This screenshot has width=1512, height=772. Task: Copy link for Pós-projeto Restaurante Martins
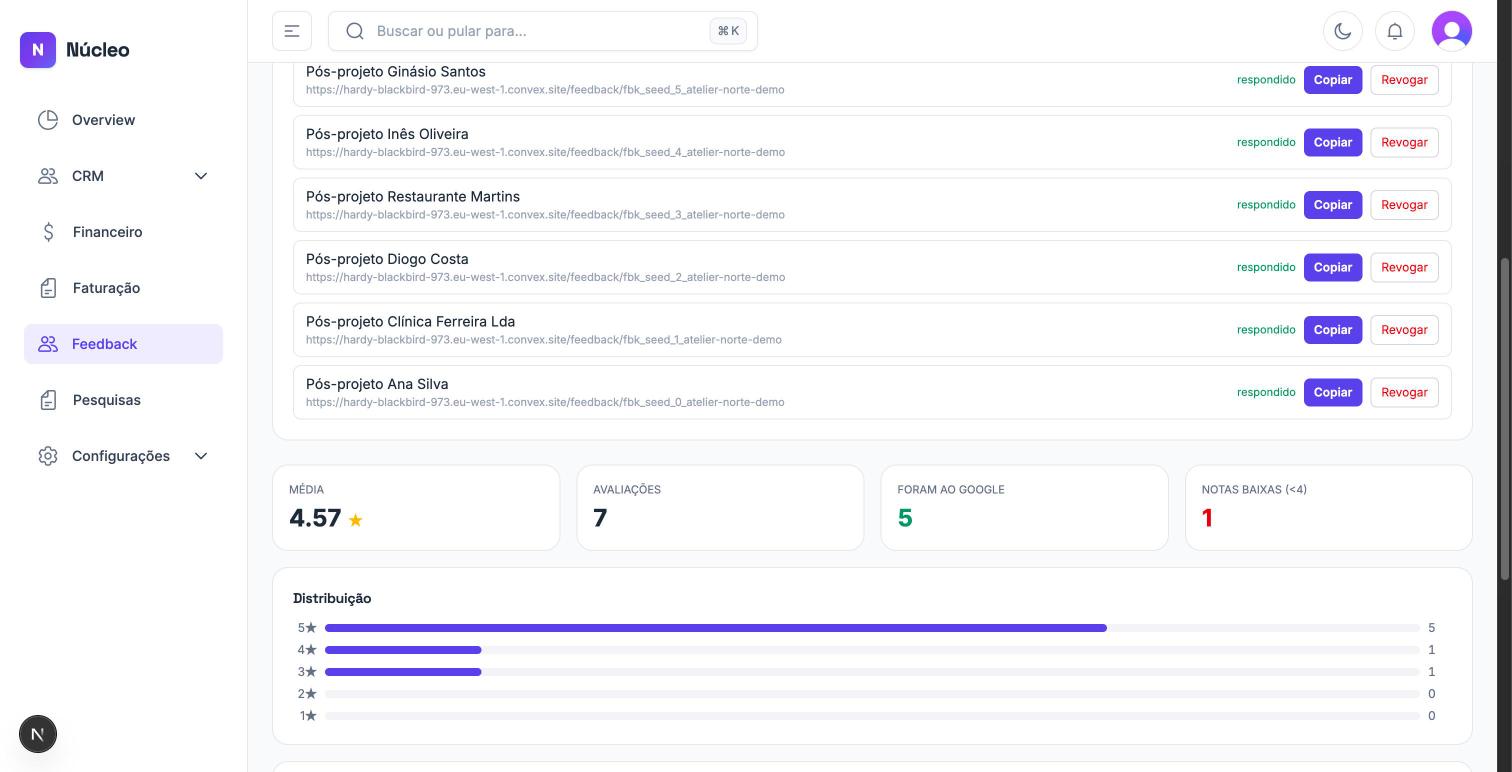point(1333,205)
